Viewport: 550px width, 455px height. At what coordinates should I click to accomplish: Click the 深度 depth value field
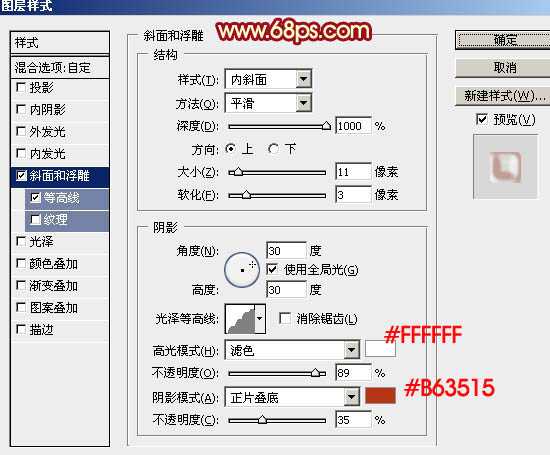tap(354, 126)
